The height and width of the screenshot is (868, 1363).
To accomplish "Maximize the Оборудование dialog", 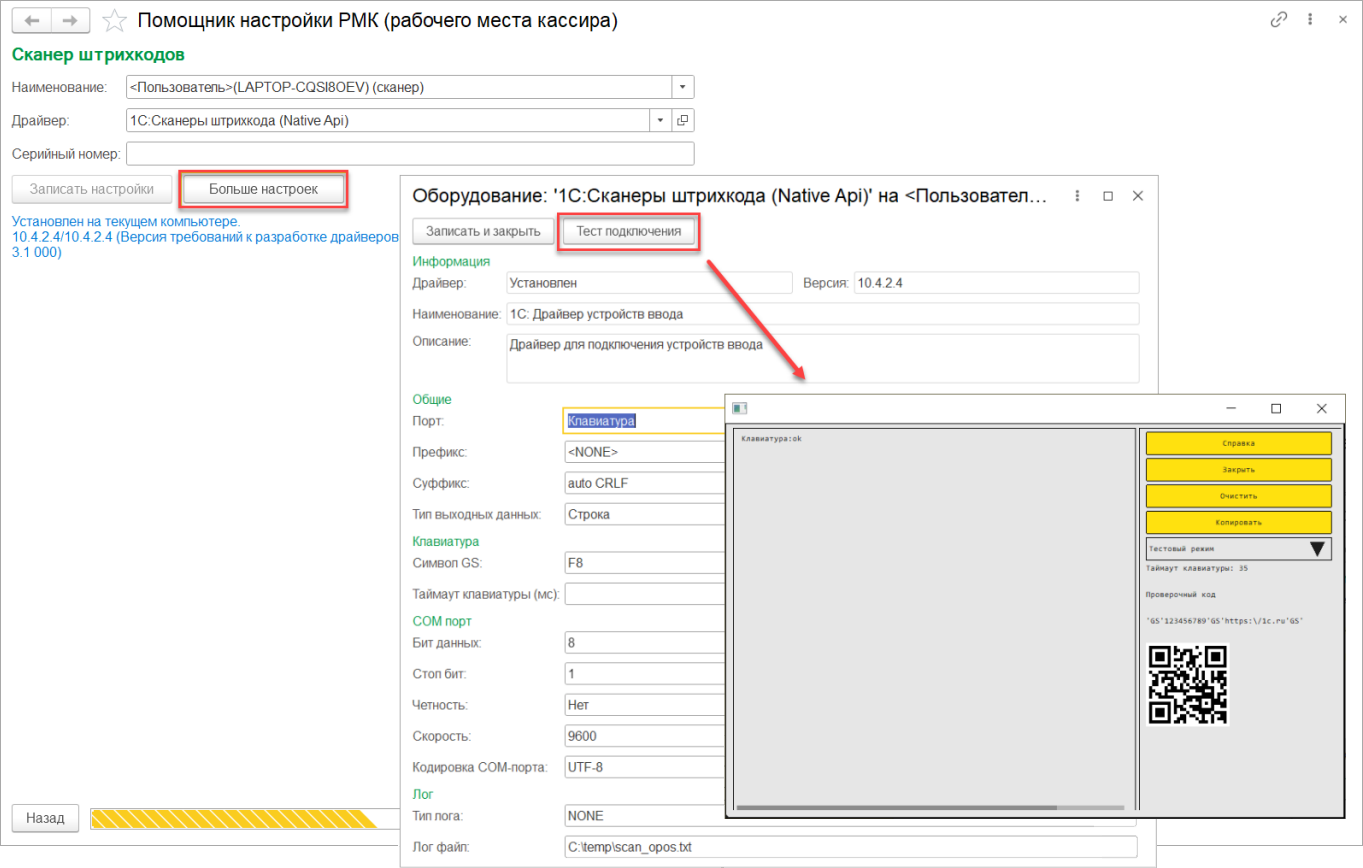I will [x=1108, y=196].
